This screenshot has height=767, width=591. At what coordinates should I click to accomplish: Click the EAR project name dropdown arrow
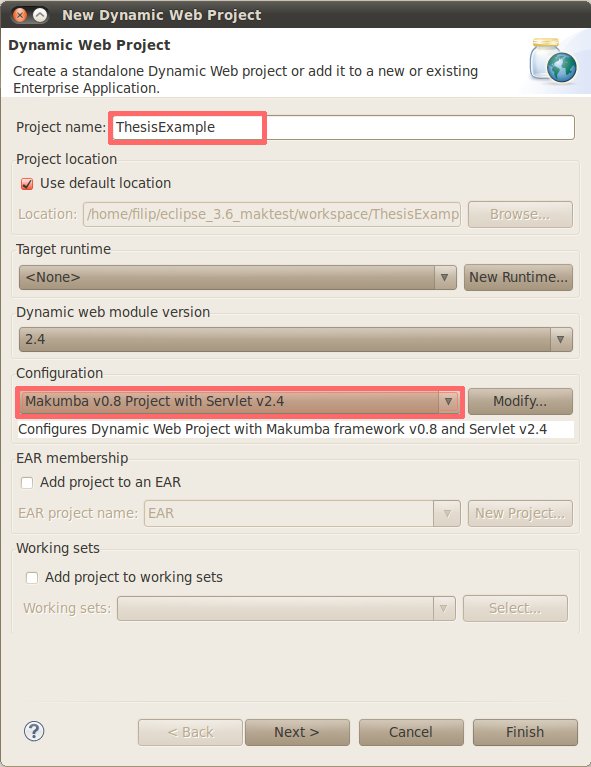click(x=447, y=513)
